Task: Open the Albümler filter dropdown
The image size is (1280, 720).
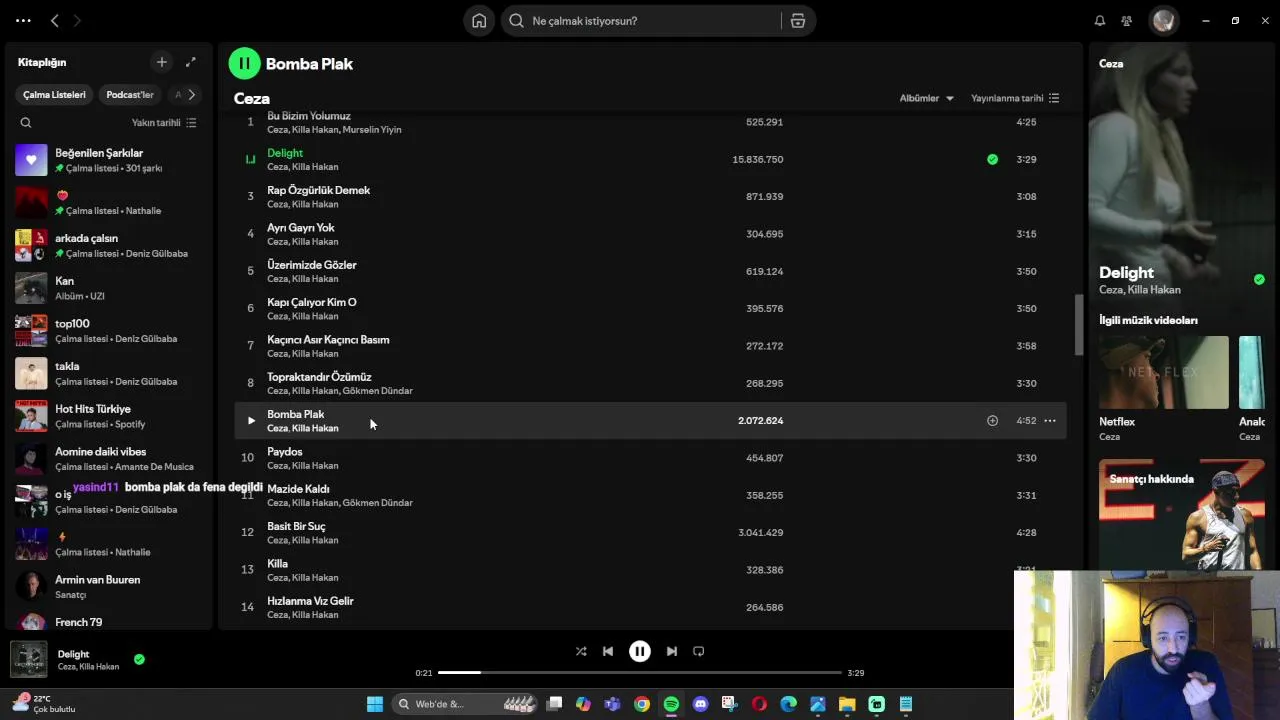Action: 927,98
